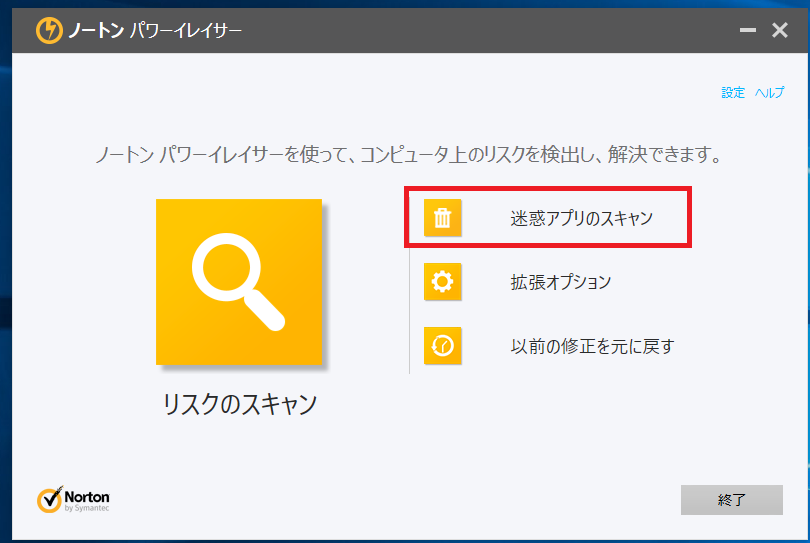This screenshot has width=810, height=543.
Task: Click the Norton Power Eraser lightning logo
Action: click(49, 30)
